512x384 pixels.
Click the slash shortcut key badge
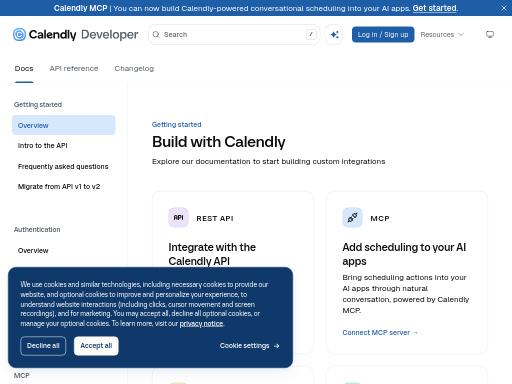tap(311, 34)
